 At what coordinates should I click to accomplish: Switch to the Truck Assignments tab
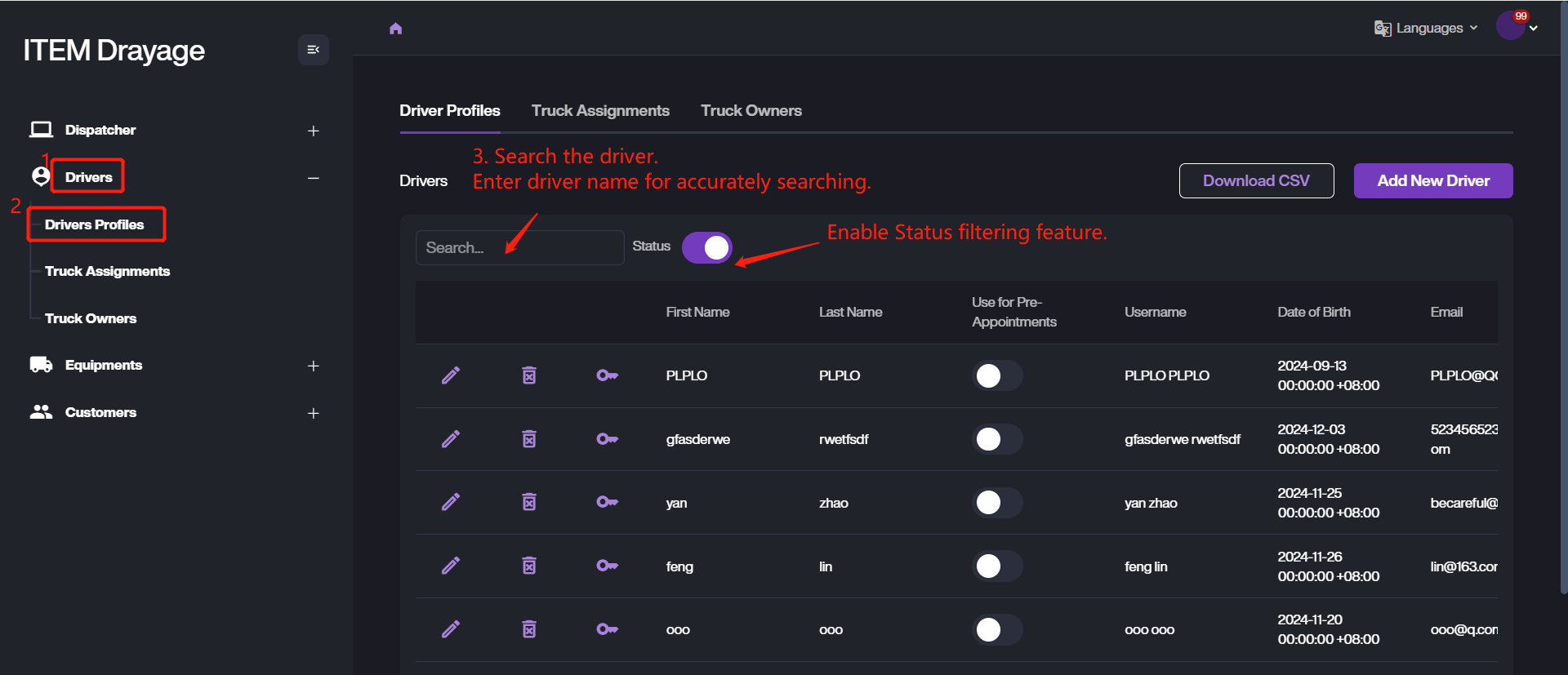click(x=600, y=111)
